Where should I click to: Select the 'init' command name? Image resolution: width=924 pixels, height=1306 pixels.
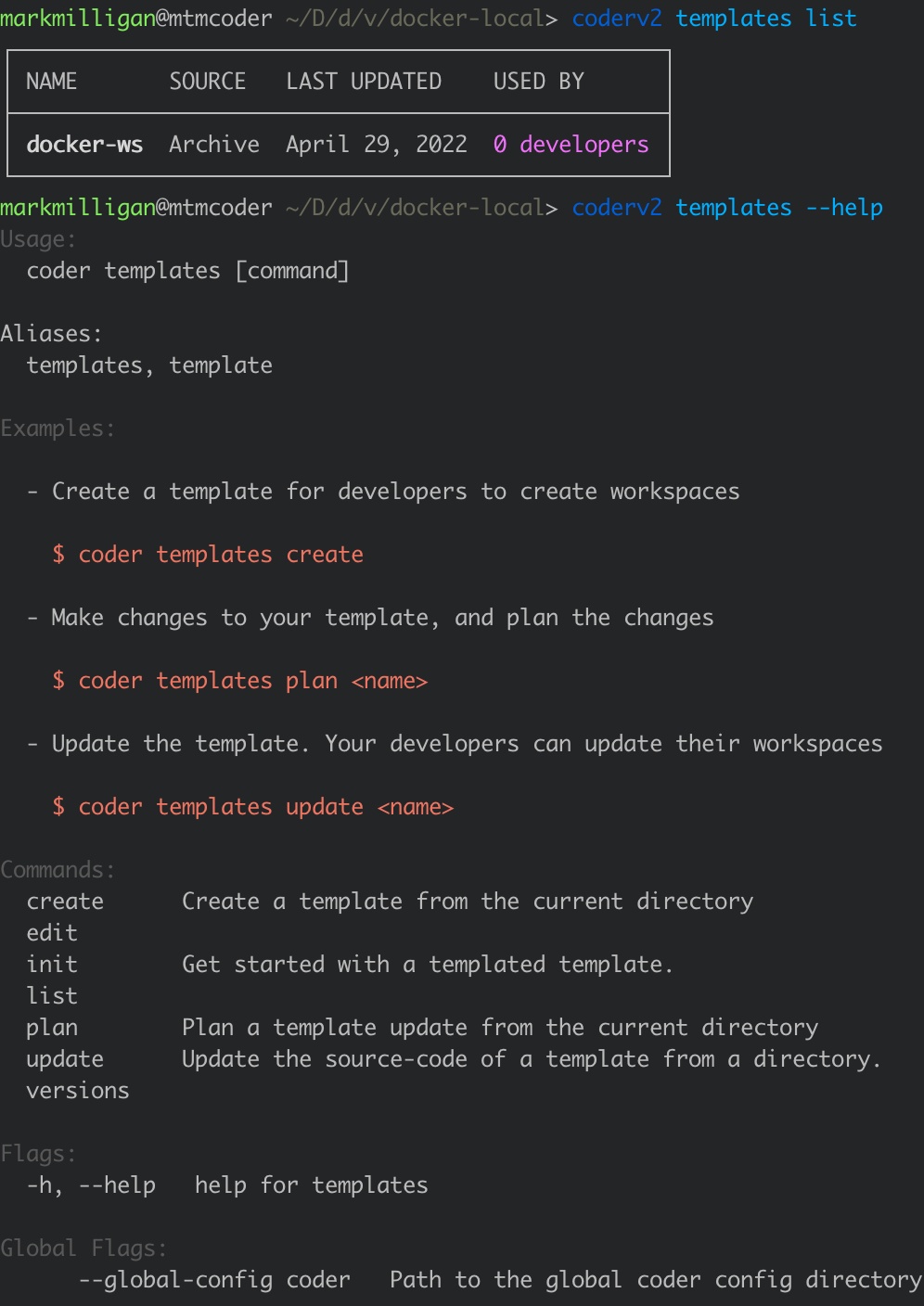click(x=52, y=965)
